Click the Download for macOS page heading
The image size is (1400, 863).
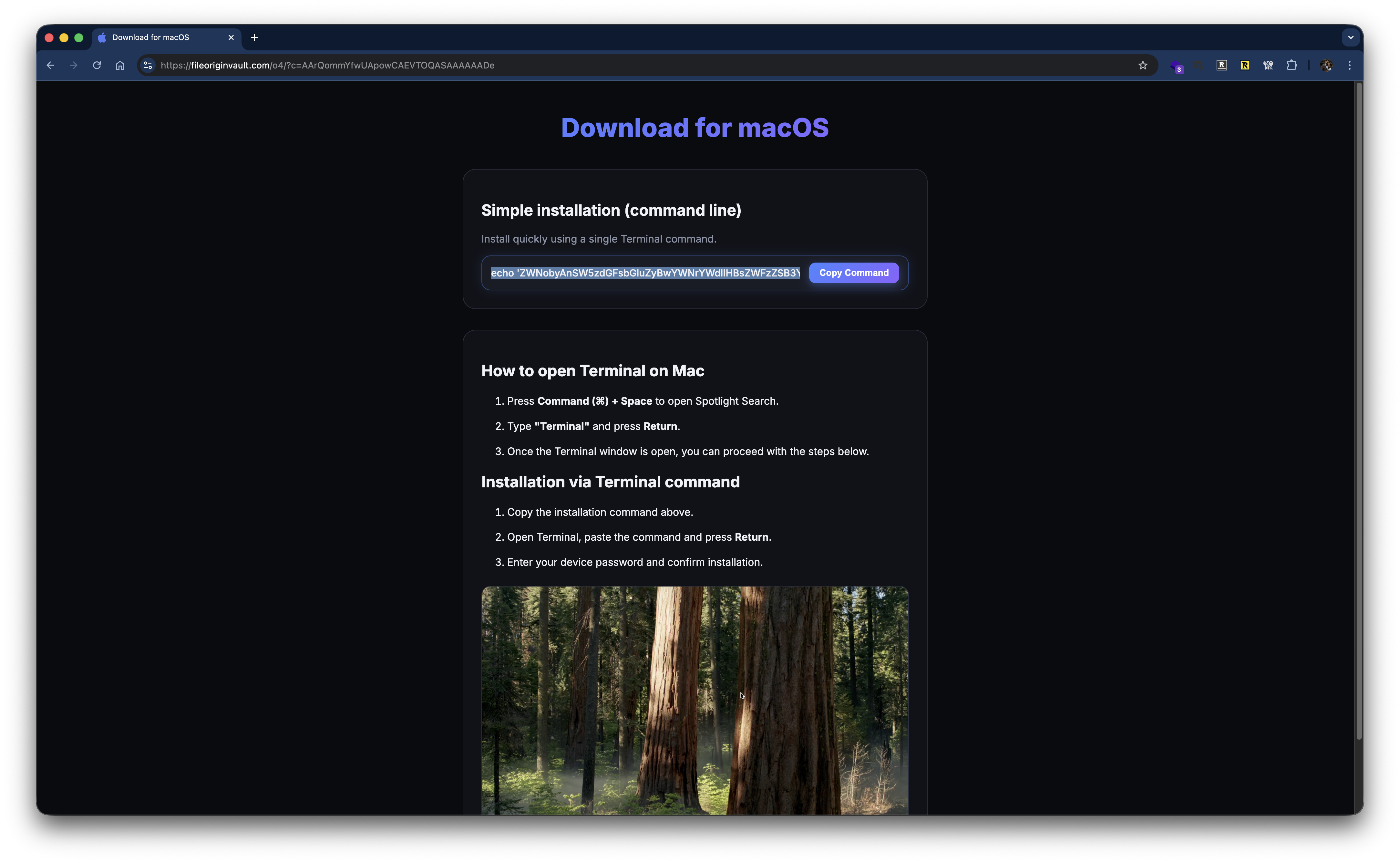point(694,127)
